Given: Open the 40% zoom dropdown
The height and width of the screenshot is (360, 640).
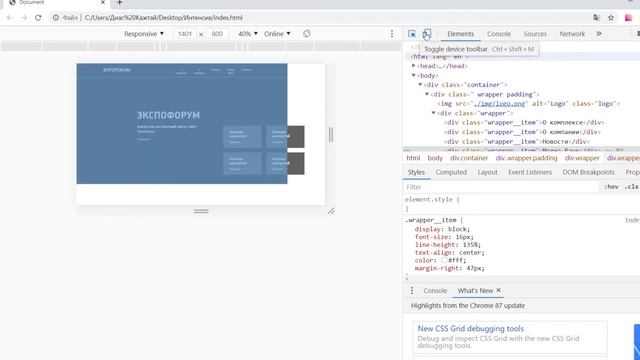Looking at the screenshot, I should tap(248, 34).
